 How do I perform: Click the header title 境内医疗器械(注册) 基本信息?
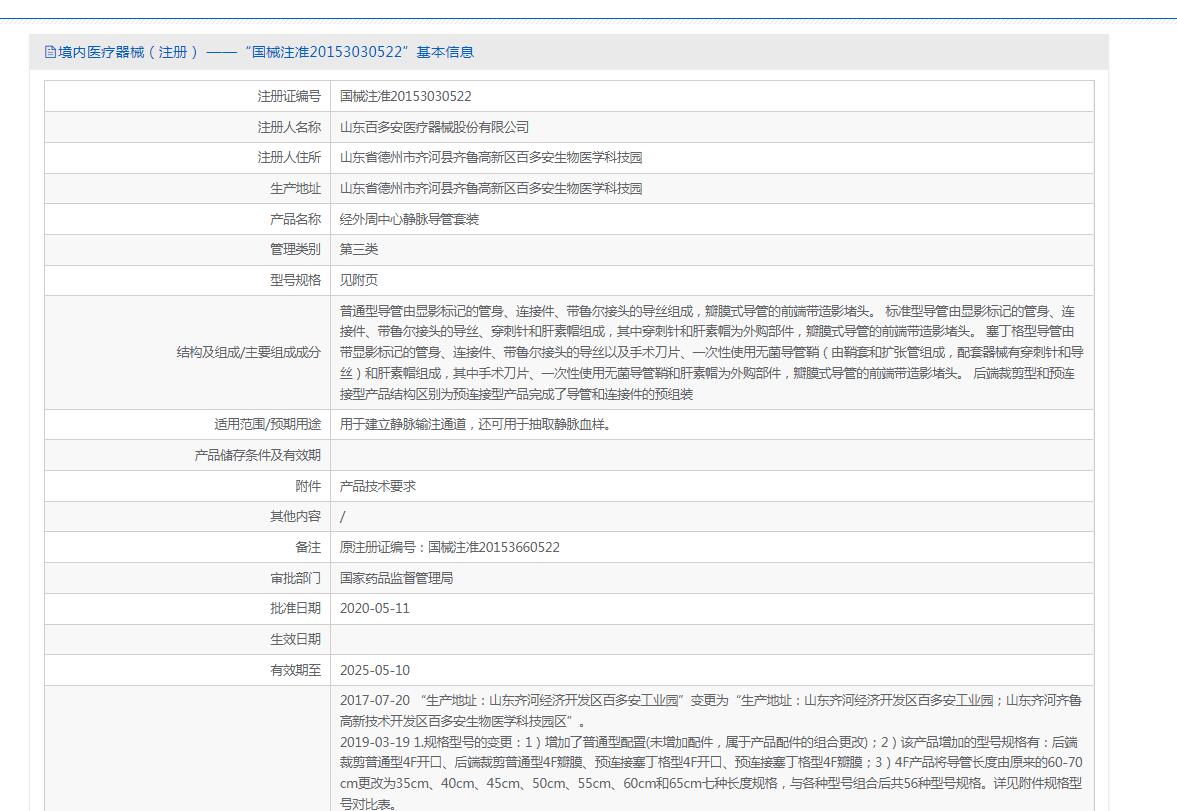tap(266, 52)
